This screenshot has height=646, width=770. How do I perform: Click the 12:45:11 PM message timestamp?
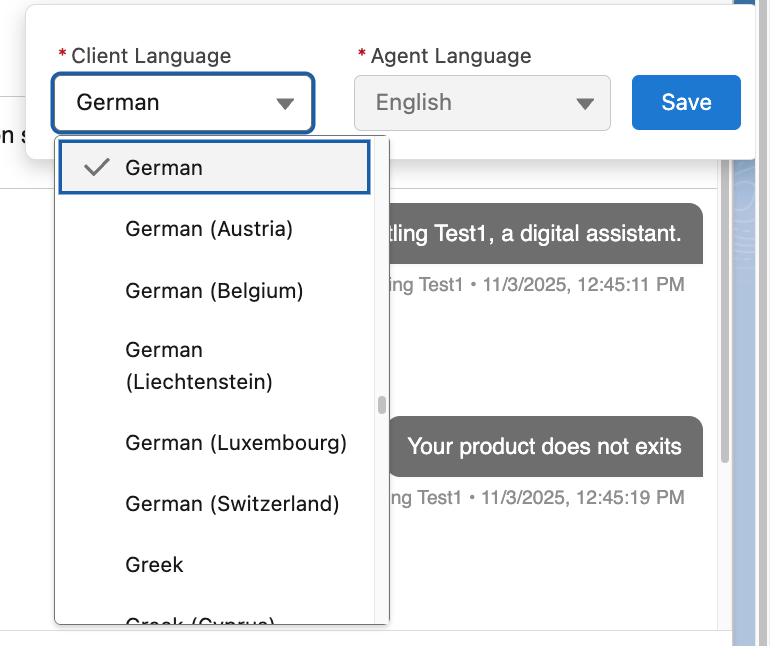tap(583, 285)
